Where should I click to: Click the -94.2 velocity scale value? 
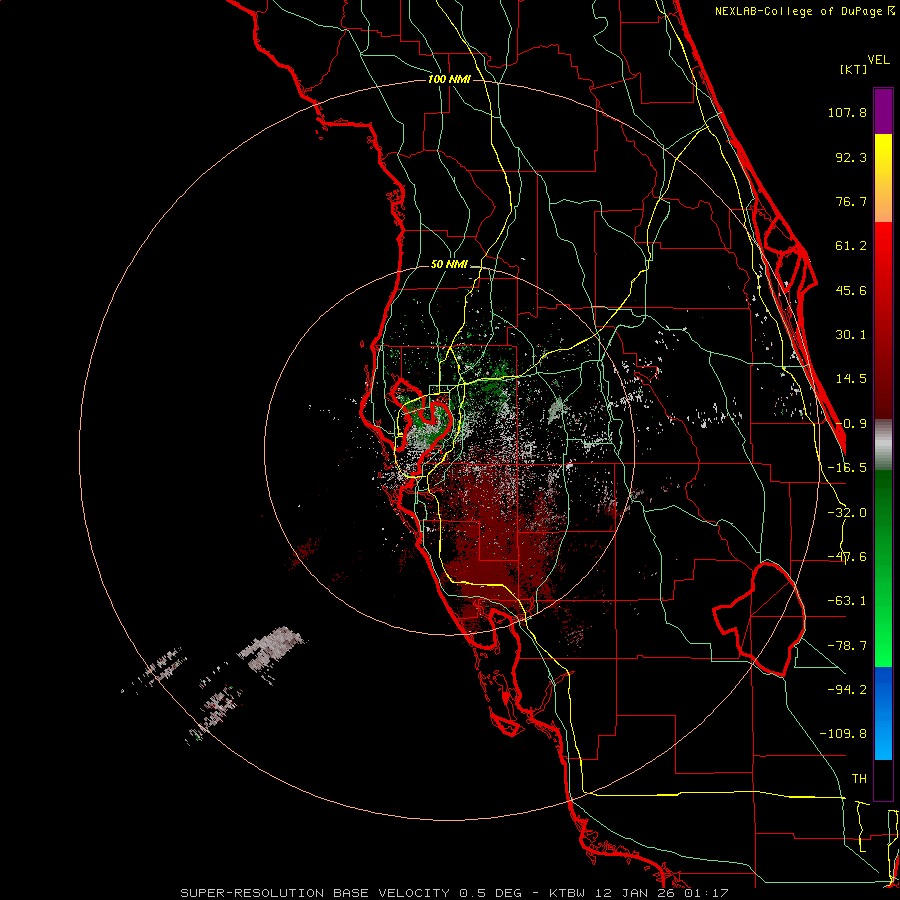pyautogui.click(x=847, y=689)
